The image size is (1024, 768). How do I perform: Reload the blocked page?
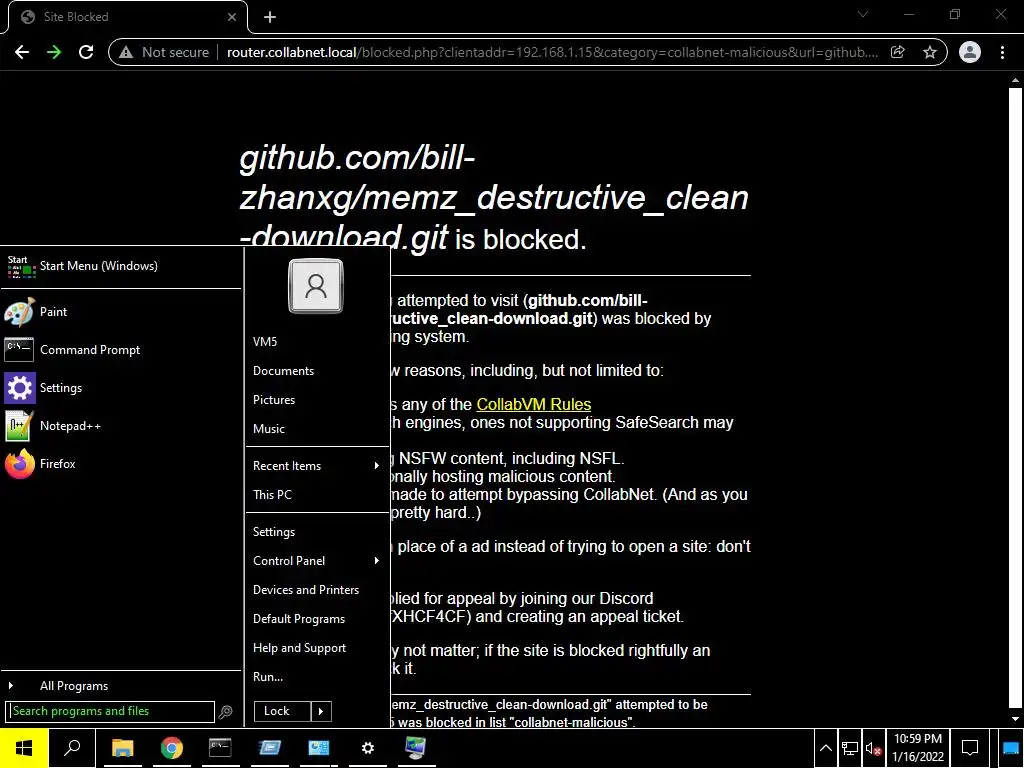(86, 52)
